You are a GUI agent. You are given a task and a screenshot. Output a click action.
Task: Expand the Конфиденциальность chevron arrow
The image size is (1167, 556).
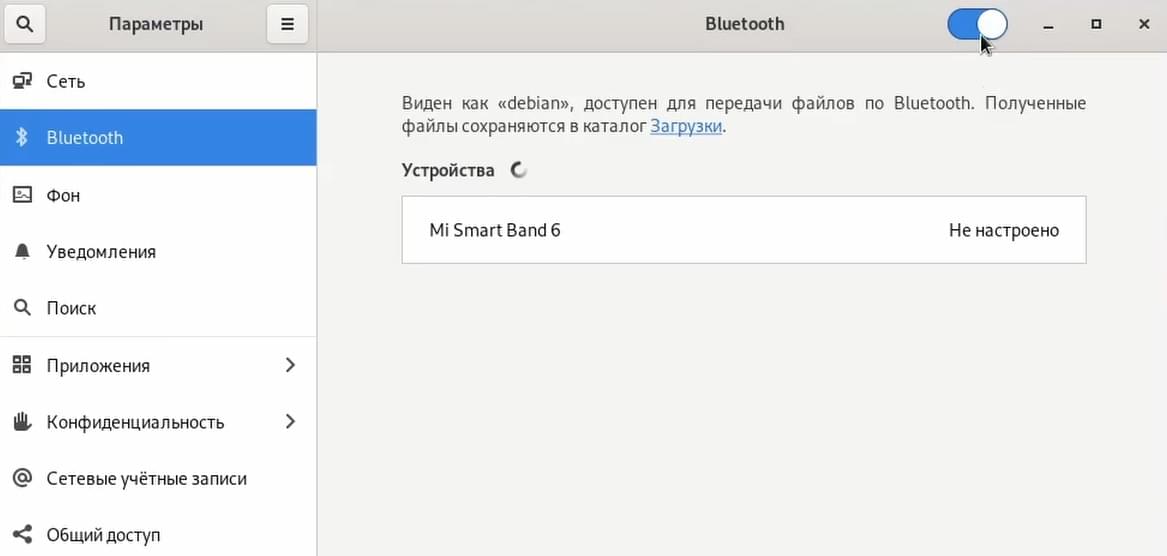coord(290,422)
